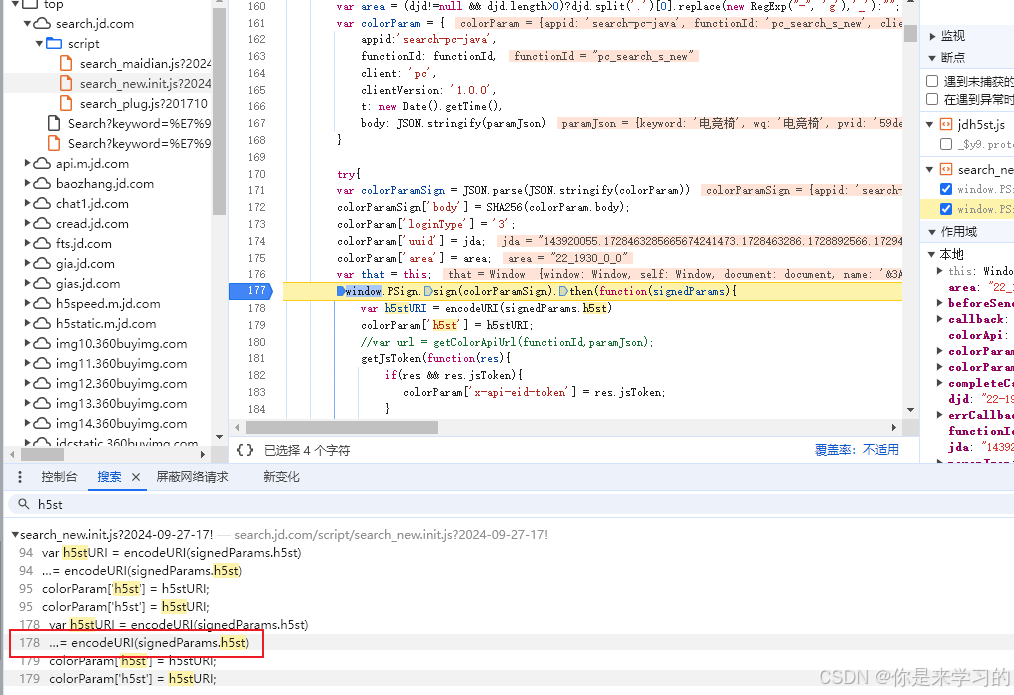Click the magnifier icon in the h5st search bar
Viewport: 1014px width, 695px height.
coord(25,503)
